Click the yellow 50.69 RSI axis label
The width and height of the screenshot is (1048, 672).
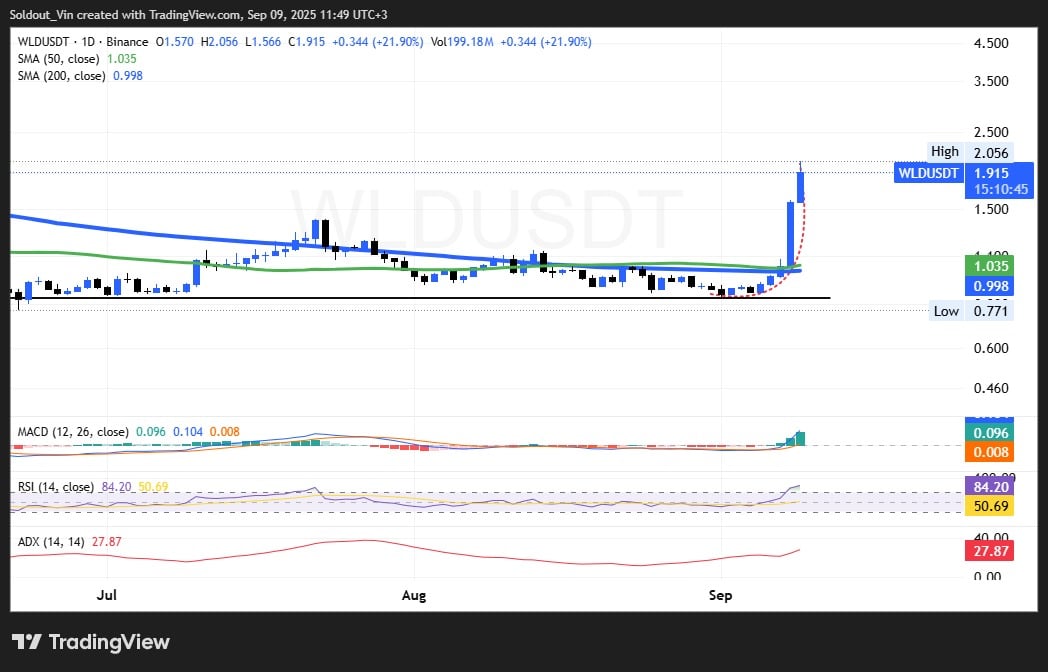click(x=989, y=506)
